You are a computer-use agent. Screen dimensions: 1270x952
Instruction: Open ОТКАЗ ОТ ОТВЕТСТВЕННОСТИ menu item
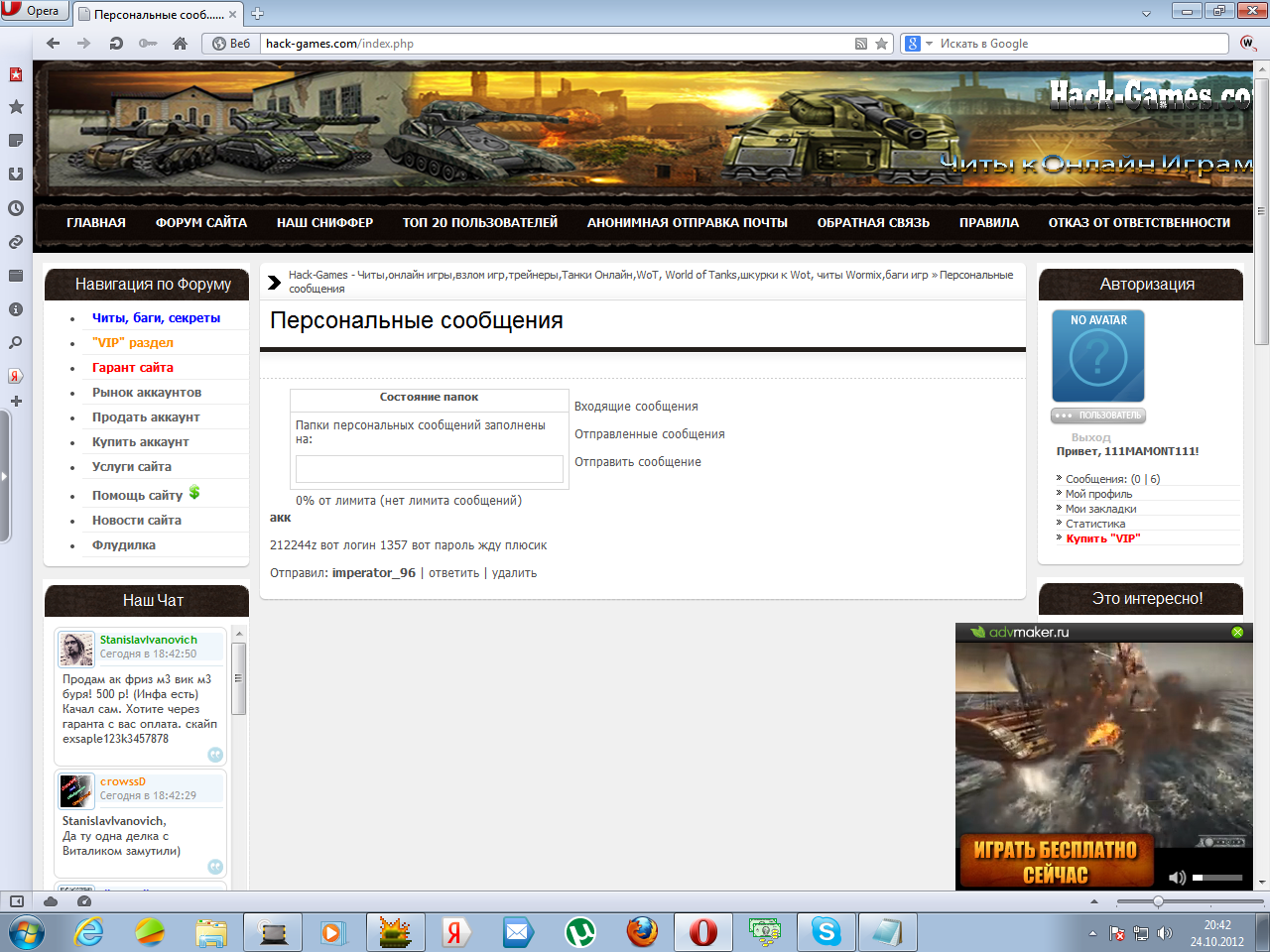pyautogui.click(x=1139, y=223)
